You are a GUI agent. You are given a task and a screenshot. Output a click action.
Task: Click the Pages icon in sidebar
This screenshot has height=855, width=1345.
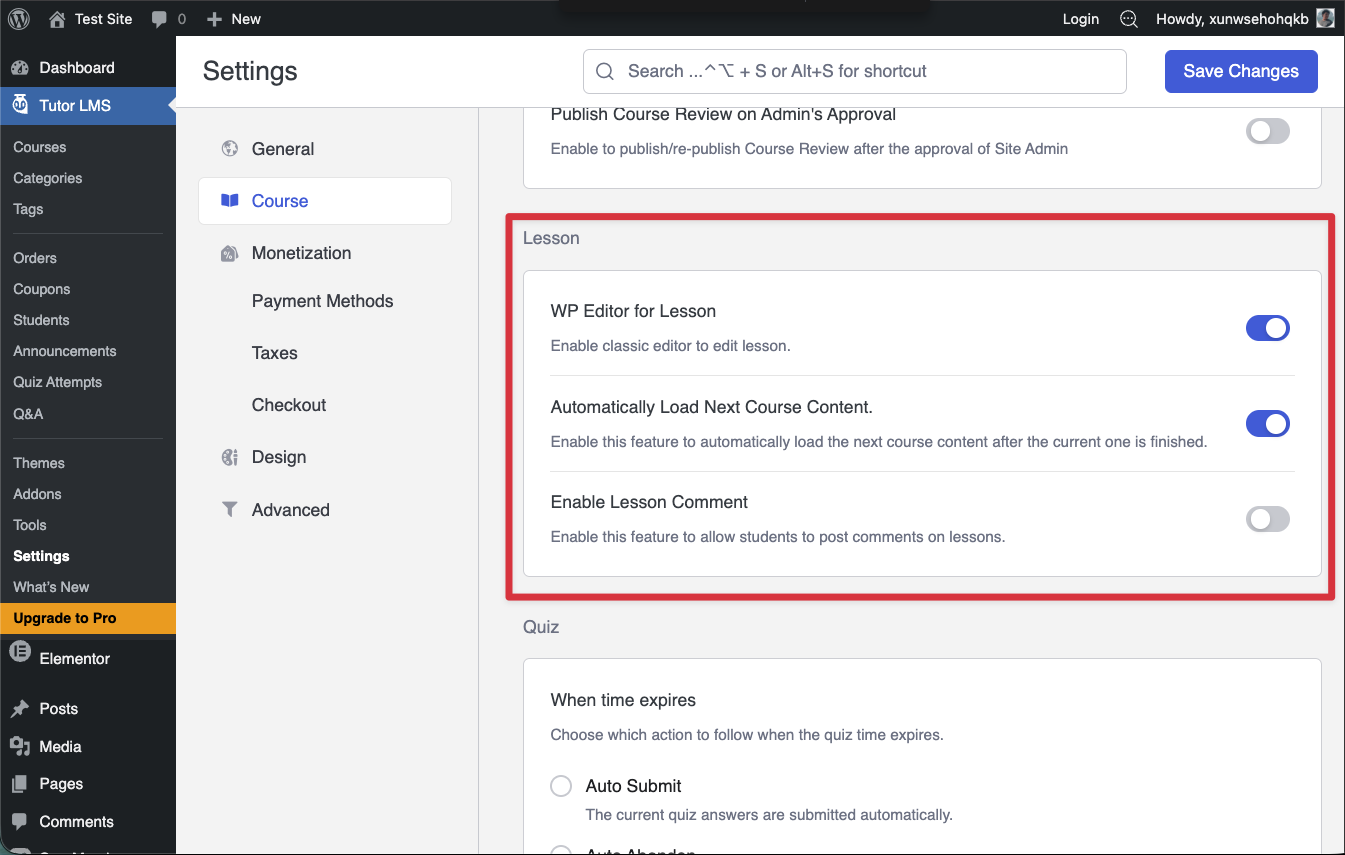click(x=19, y=784)
